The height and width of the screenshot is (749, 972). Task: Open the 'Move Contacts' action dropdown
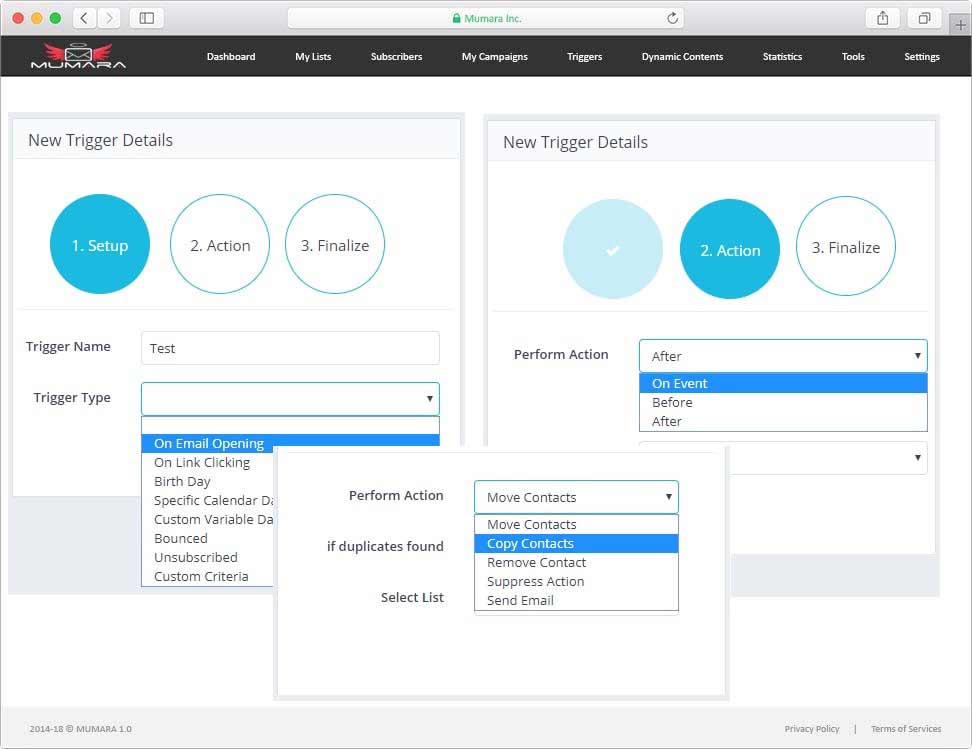coord(576,497)
